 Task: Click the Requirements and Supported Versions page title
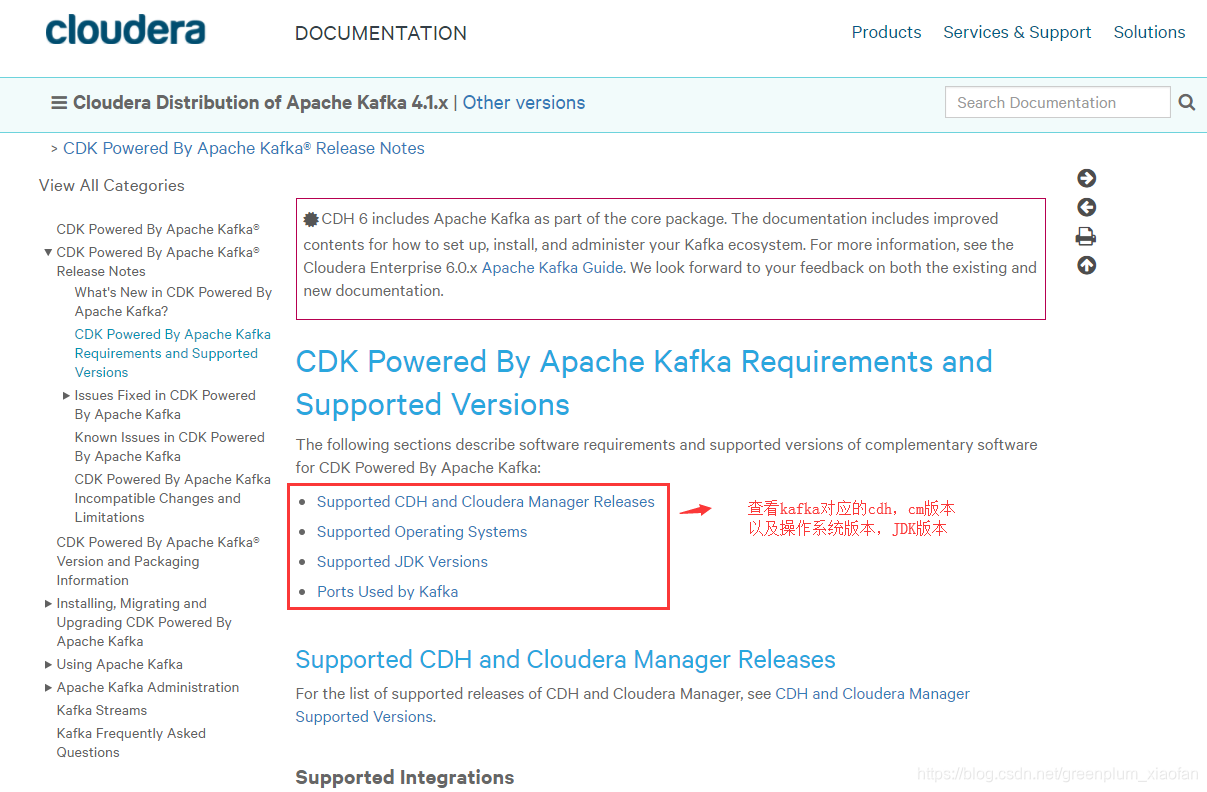[644, 383]
